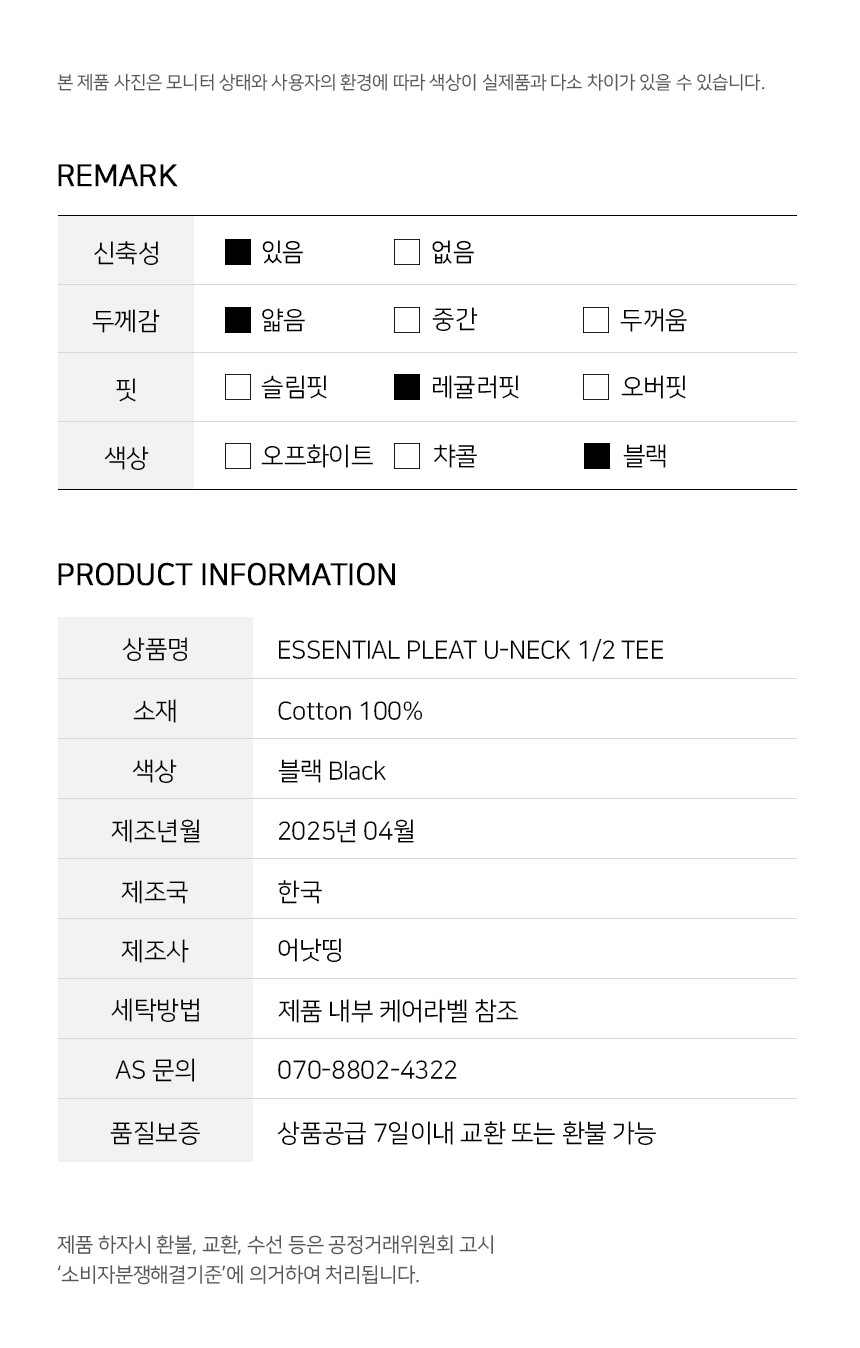Select the 얇음 thickness checkbox
The width and height of the screenshot is (860, 1348).
tap(238, 320)
